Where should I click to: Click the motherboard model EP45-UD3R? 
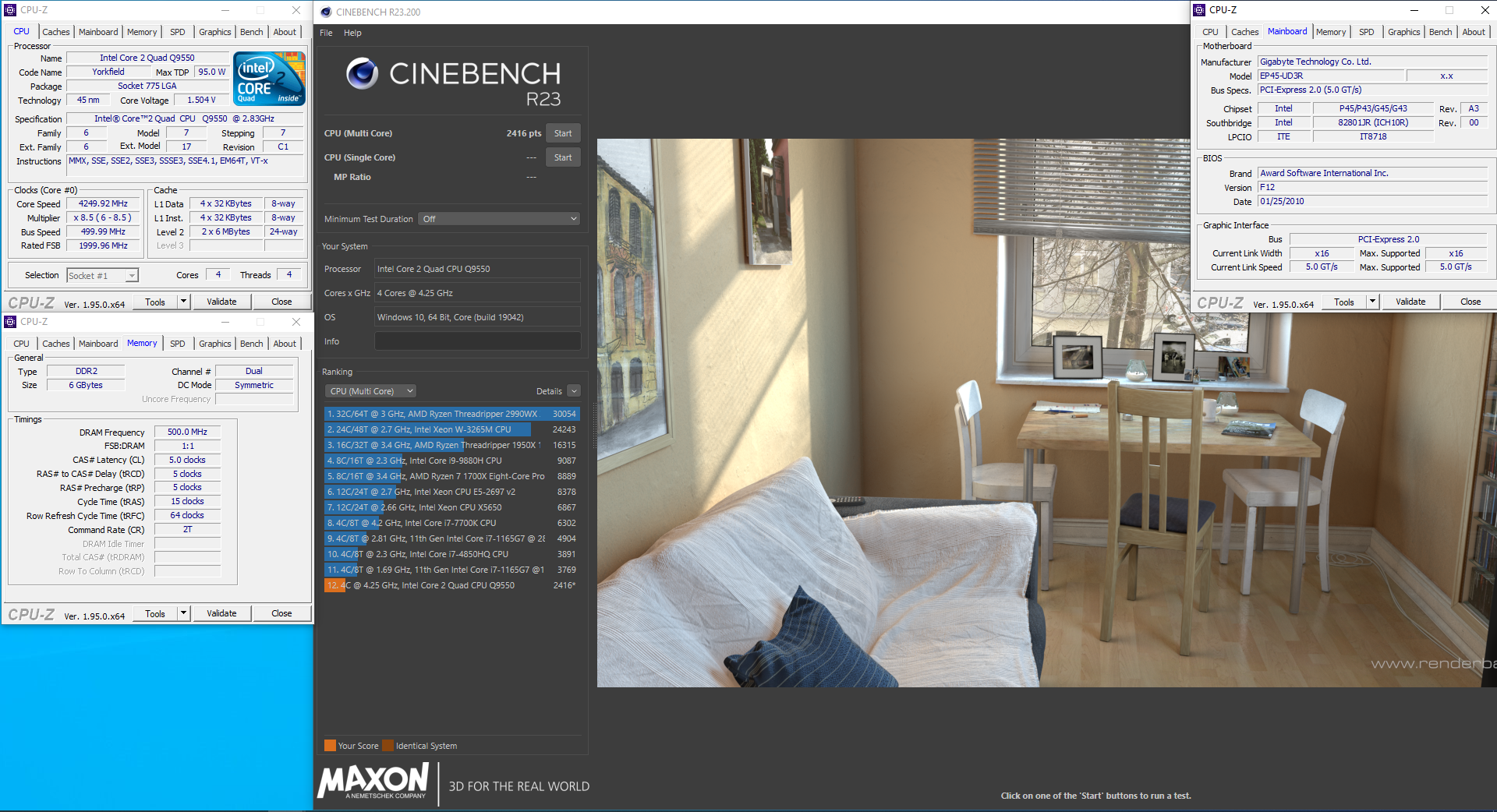(1331, 76)
